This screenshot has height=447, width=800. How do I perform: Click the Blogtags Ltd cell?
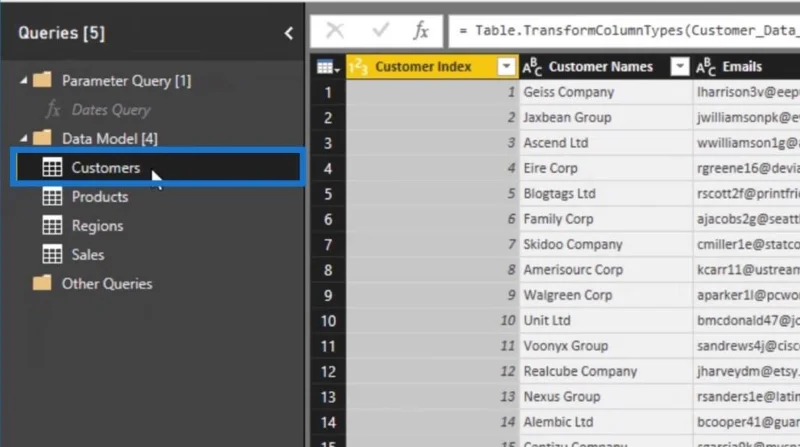pos(606,194)
